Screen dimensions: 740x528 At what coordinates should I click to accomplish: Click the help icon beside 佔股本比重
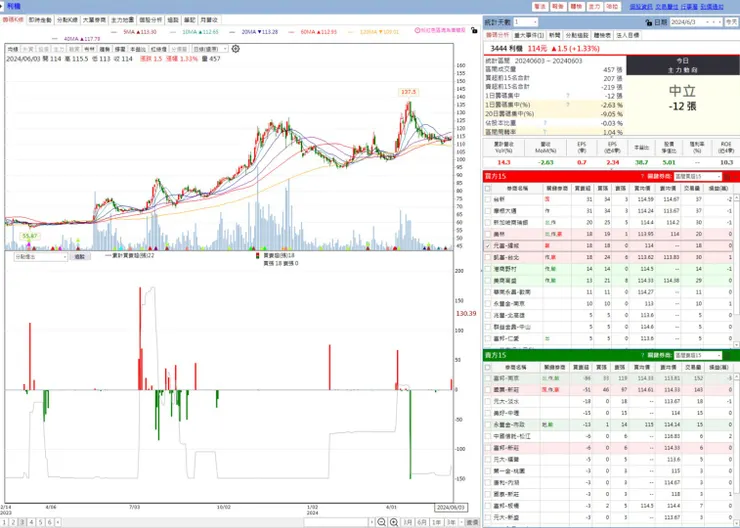(545, 123)
